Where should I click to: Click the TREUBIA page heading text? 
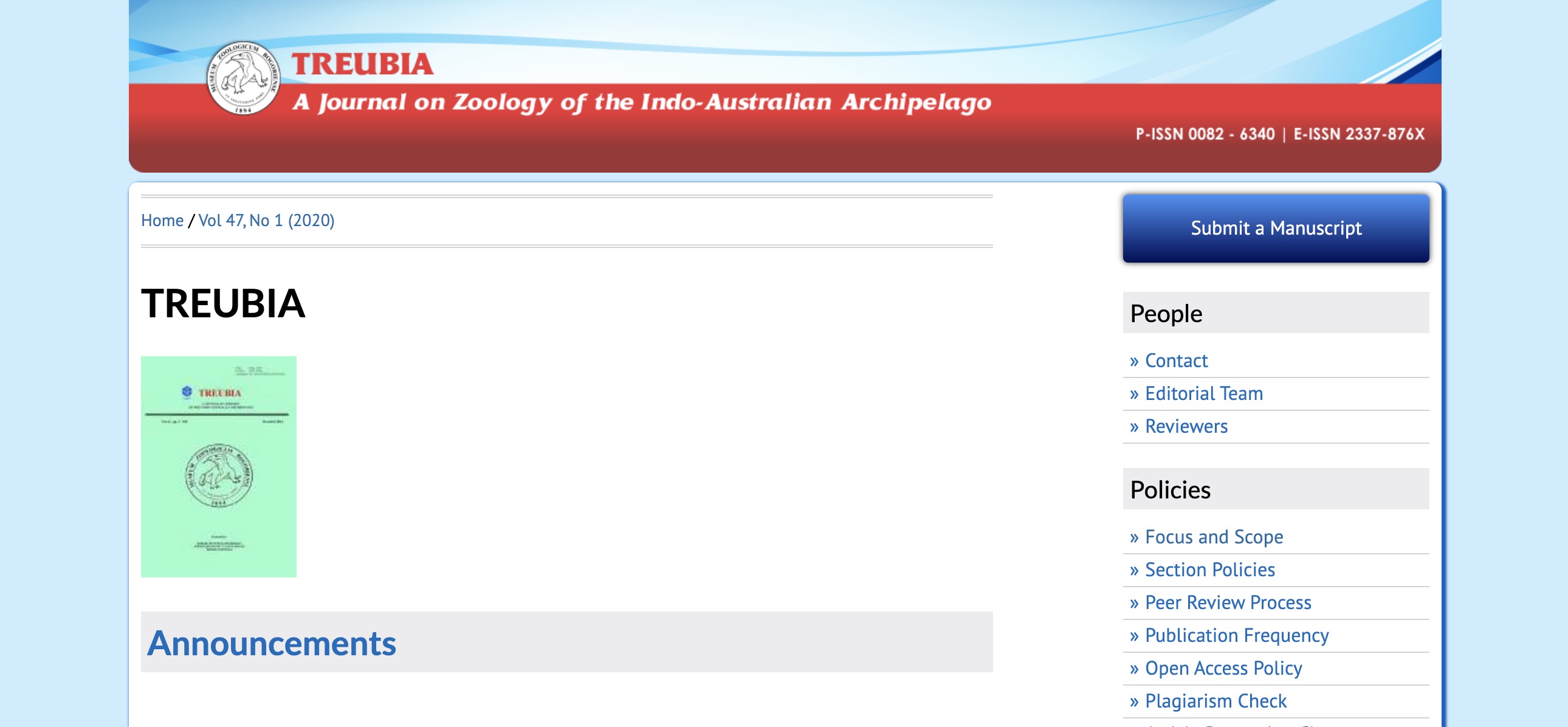(223, 303)
